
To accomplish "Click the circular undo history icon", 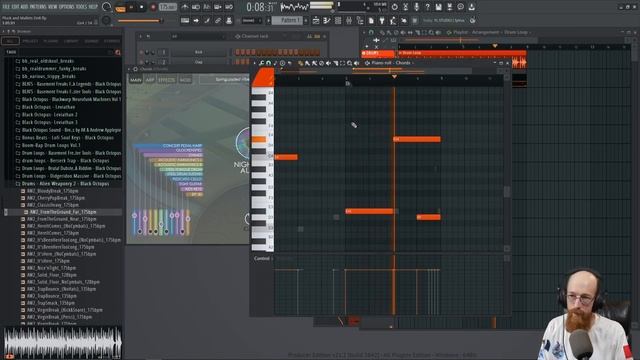I will pos(395,7).
